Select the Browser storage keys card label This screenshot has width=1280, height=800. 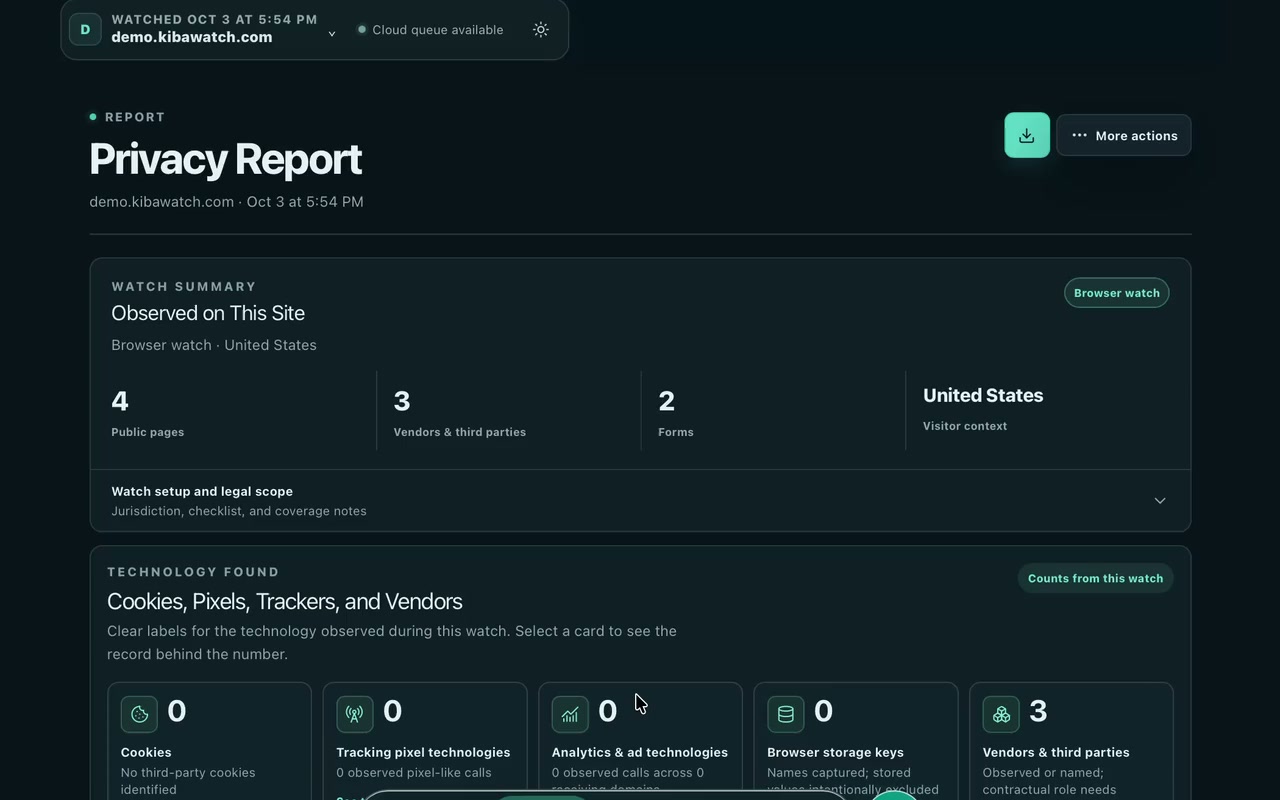(x=835, y=752)
